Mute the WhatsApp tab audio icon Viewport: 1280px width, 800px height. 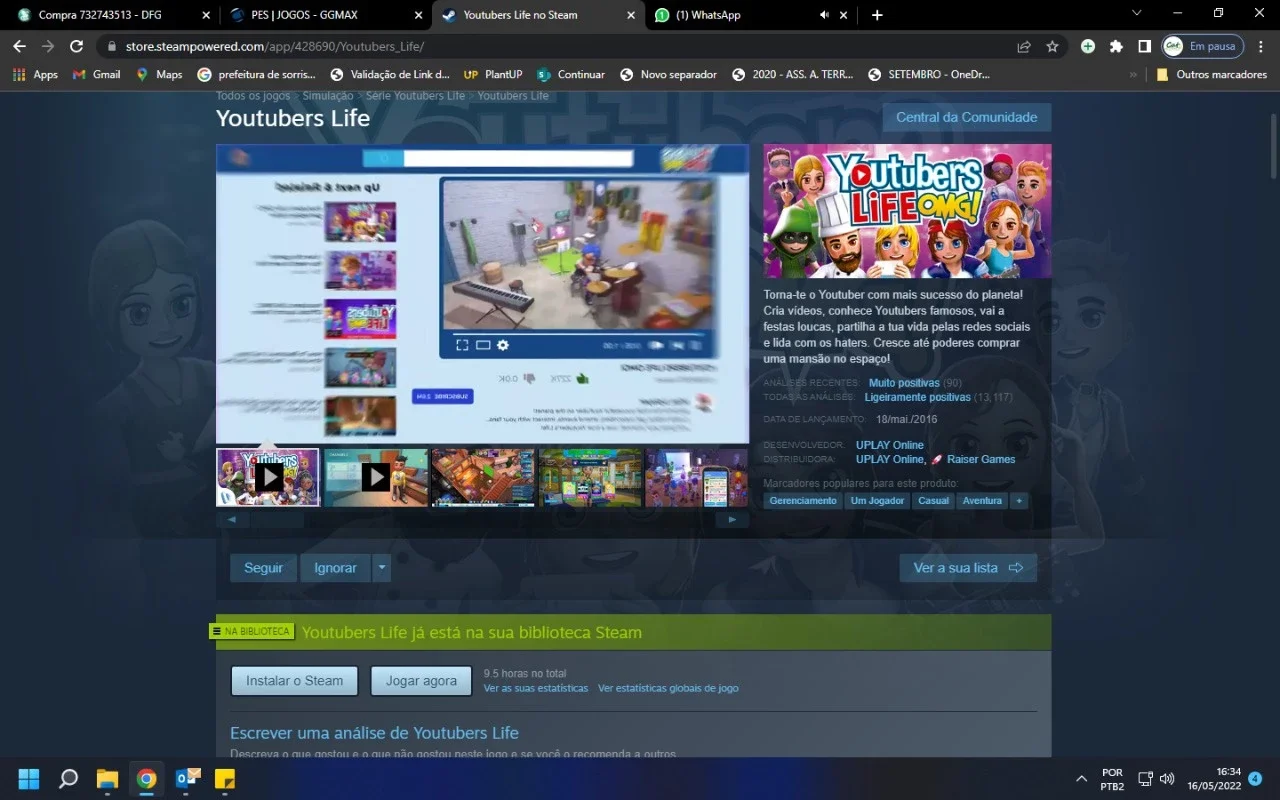coord(824,15)
